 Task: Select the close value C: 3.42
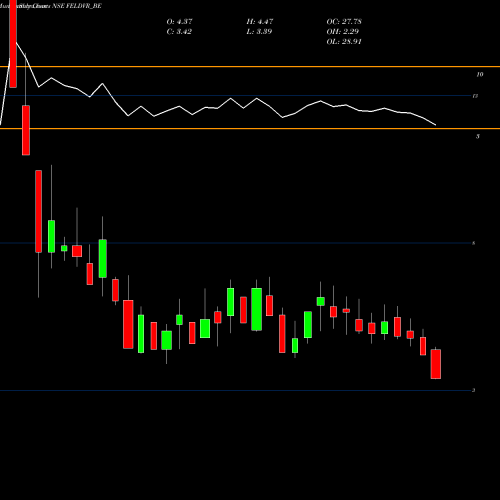[x=179, y=32]
